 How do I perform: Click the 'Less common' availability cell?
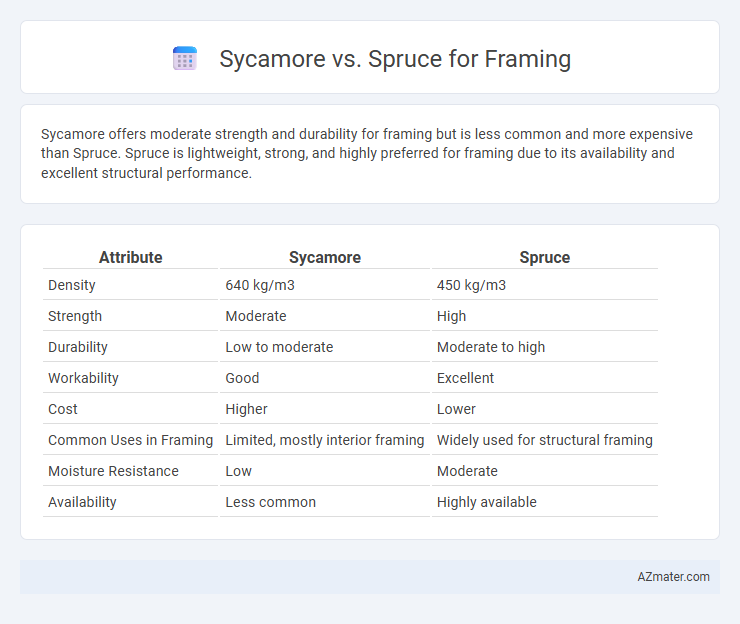click(x=270, y=502)
